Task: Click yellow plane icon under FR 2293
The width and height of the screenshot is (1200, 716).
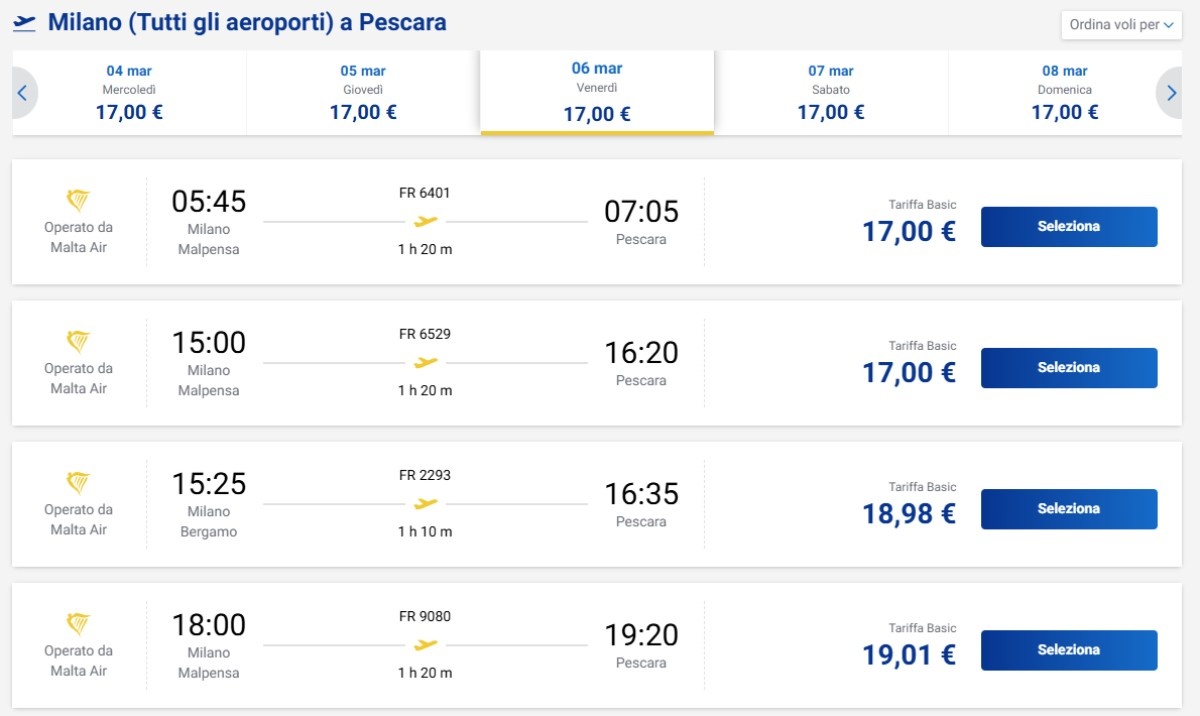Action: 426,503
